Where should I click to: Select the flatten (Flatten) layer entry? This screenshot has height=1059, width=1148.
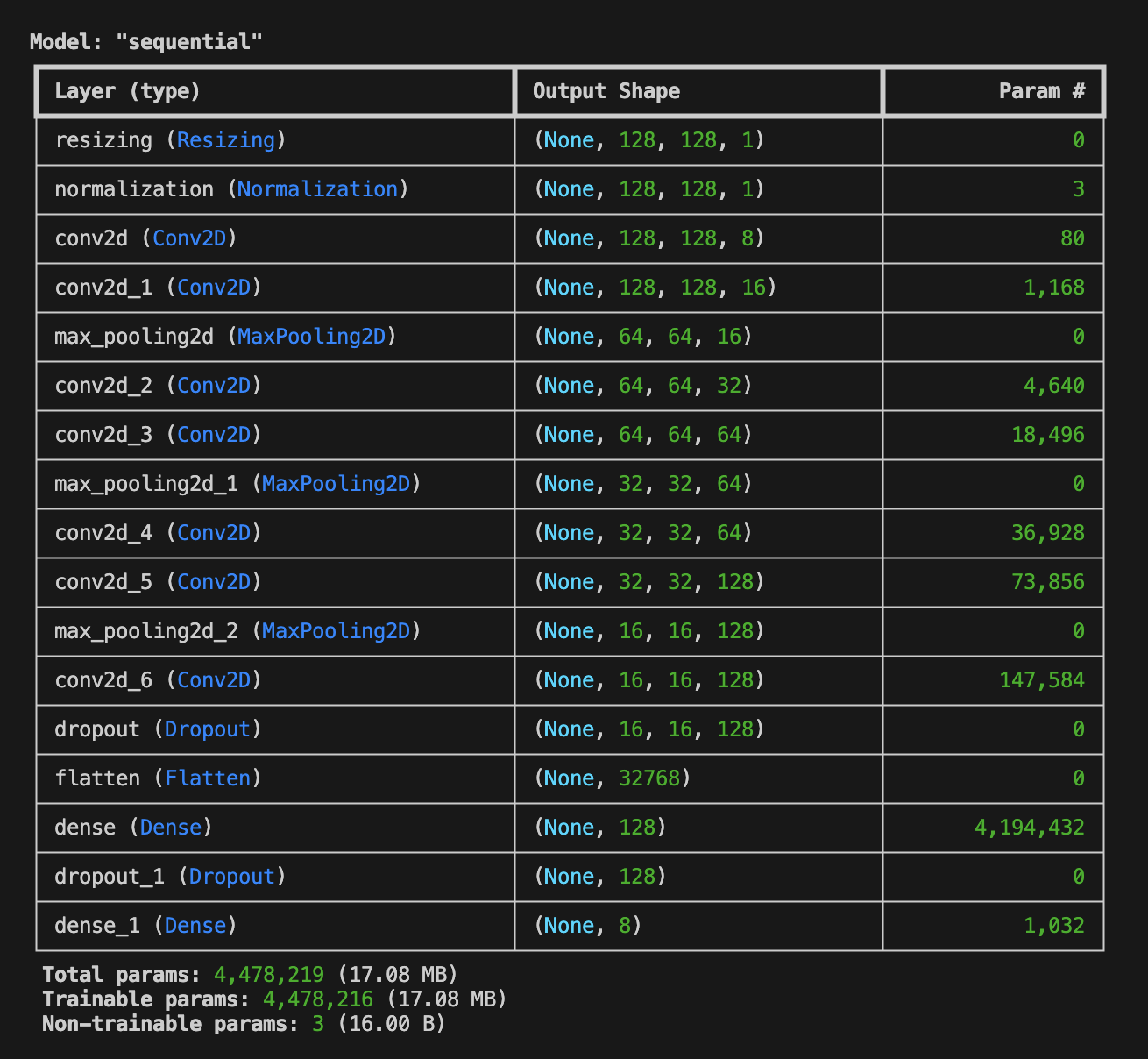pyautogui.click(x=154, y=778)
